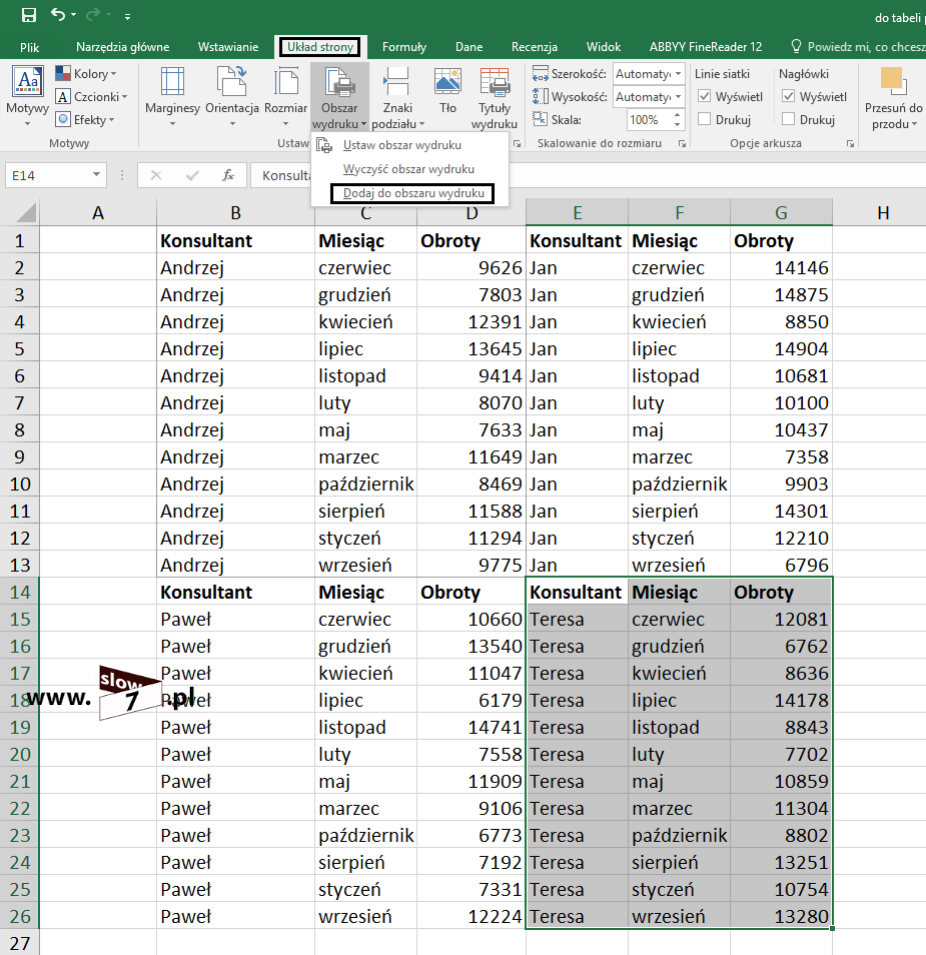Choose Dodaj do obszaru wydruku menu item

coord(412,194)
